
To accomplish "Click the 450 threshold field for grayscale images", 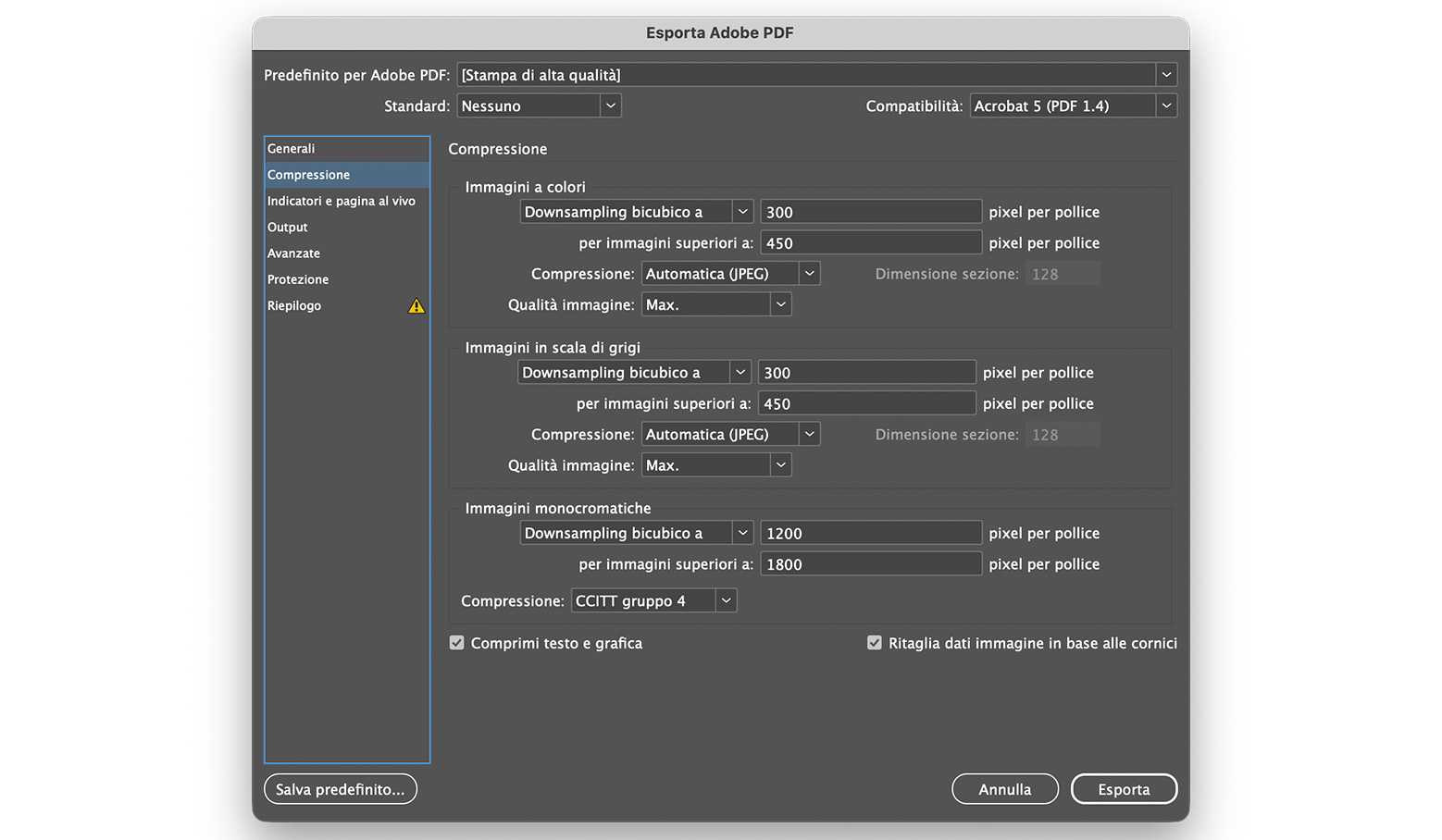I will 867,403.
